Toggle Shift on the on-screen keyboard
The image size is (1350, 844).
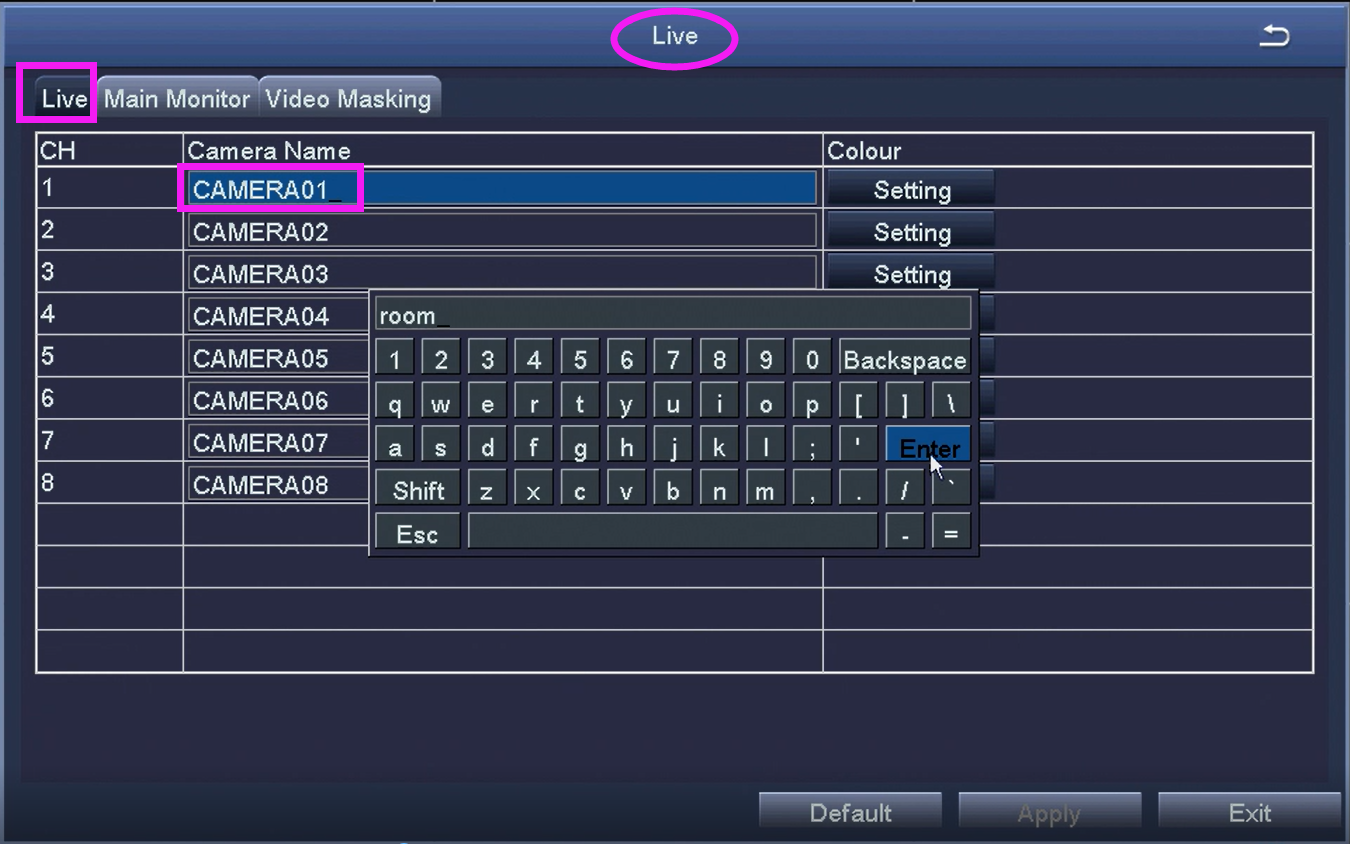(x=418, y=491)
